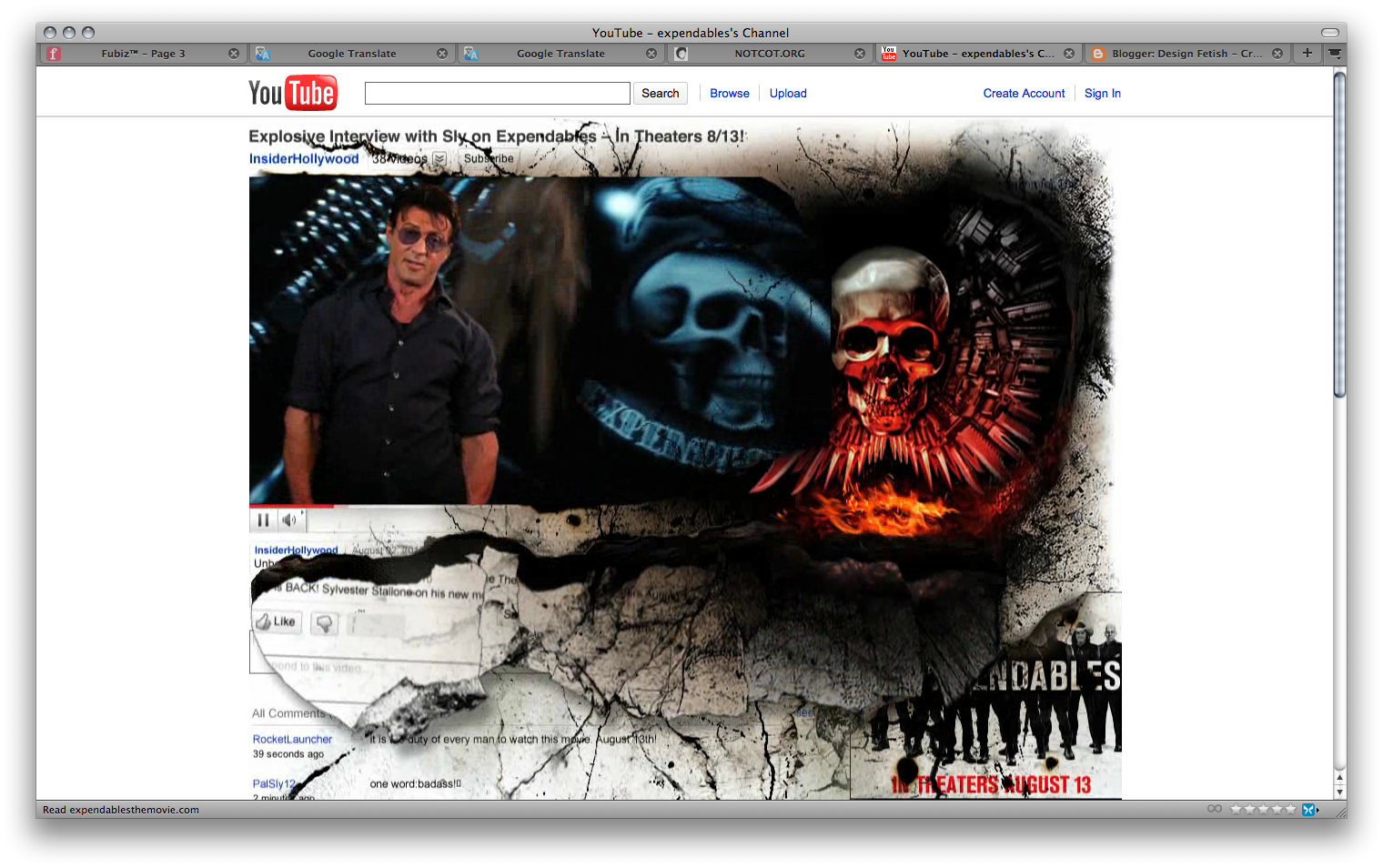This screenshot has height=868, width=1383.
Task: Open the Browse link
Action: 730,93
